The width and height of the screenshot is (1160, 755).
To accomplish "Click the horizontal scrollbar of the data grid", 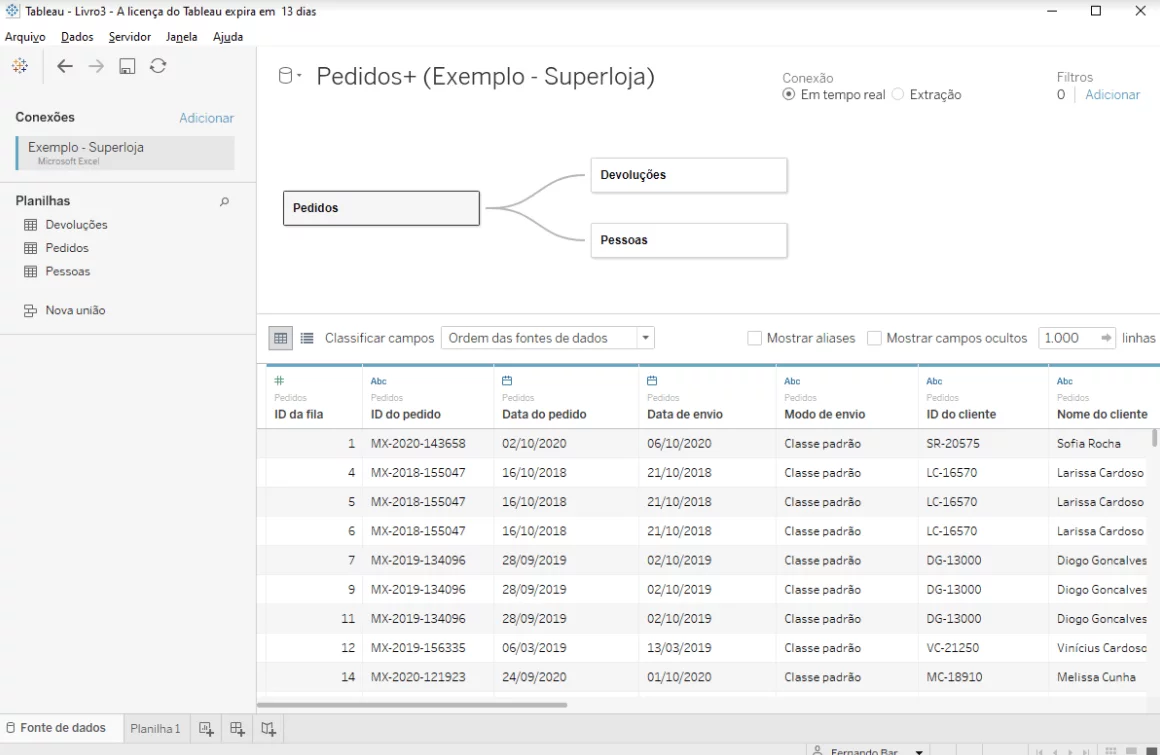I will (x=412, y=705).
